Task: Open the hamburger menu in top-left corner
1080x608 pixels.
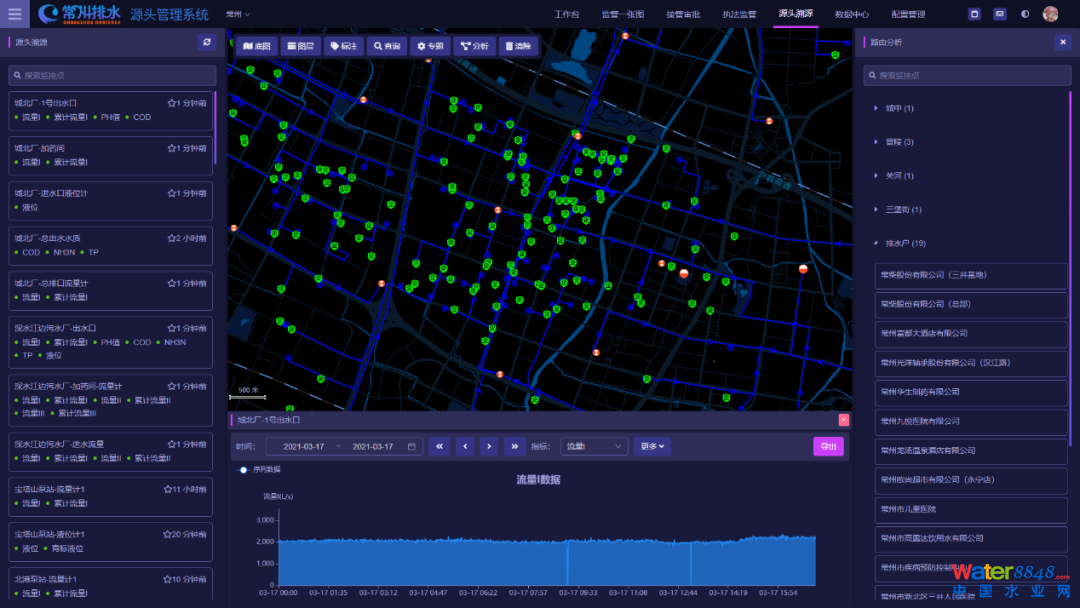Action: coord(14,14)
